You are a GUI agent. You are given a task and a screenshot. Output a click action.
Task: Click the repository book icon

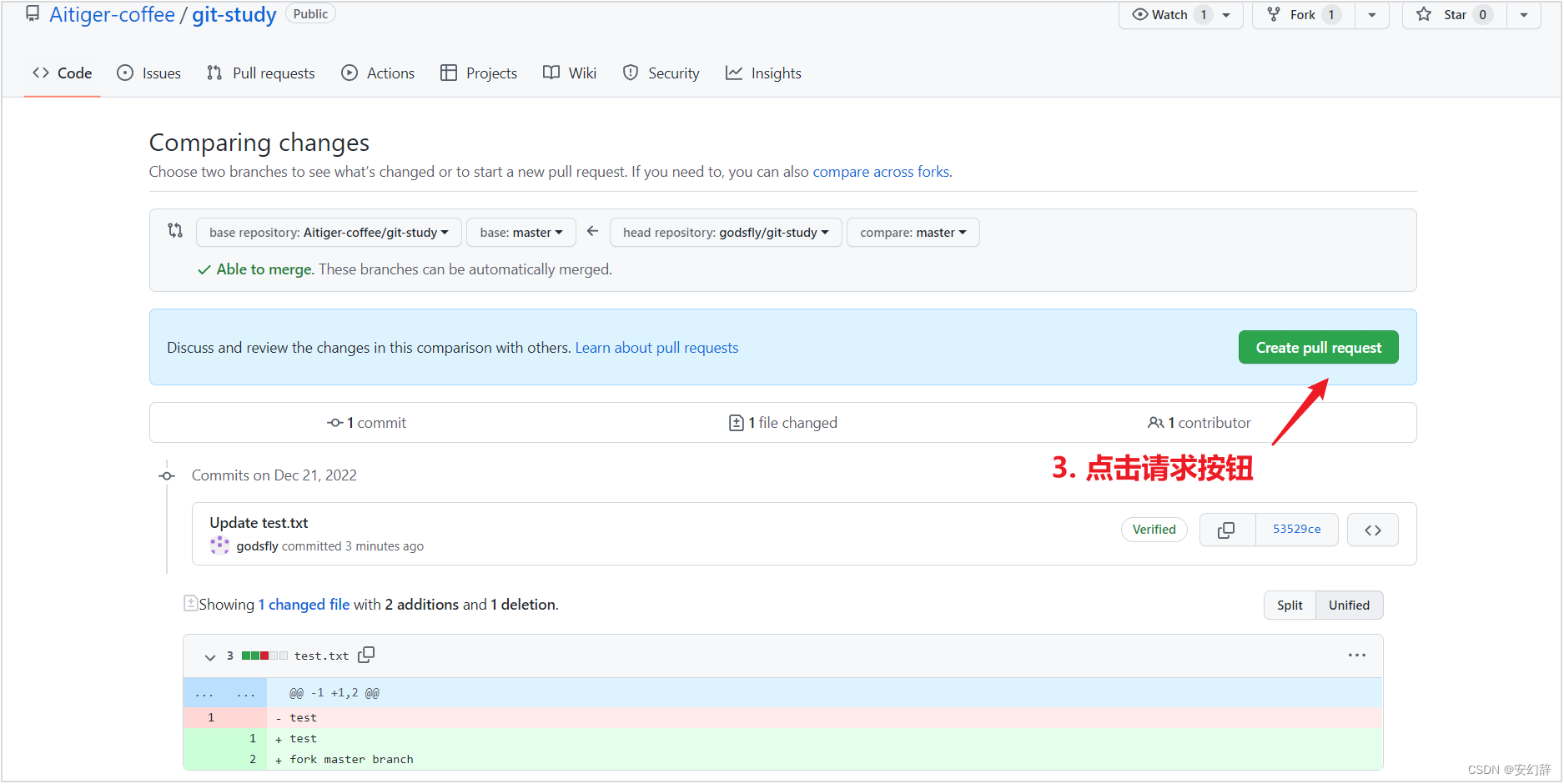[x=33, y=14]
